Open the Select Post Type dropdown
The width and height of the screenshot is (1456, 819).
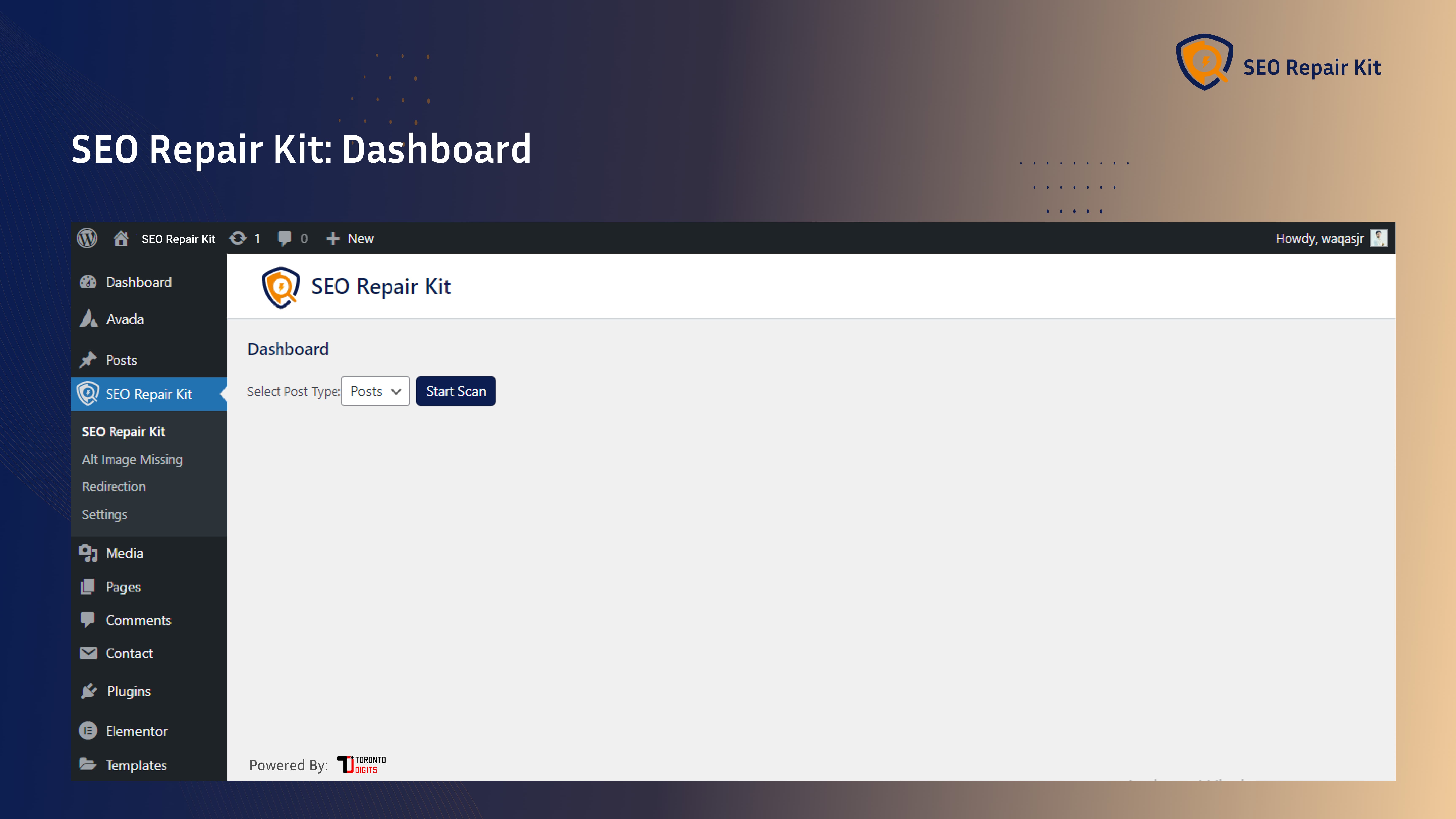click(x=376, y=391)
